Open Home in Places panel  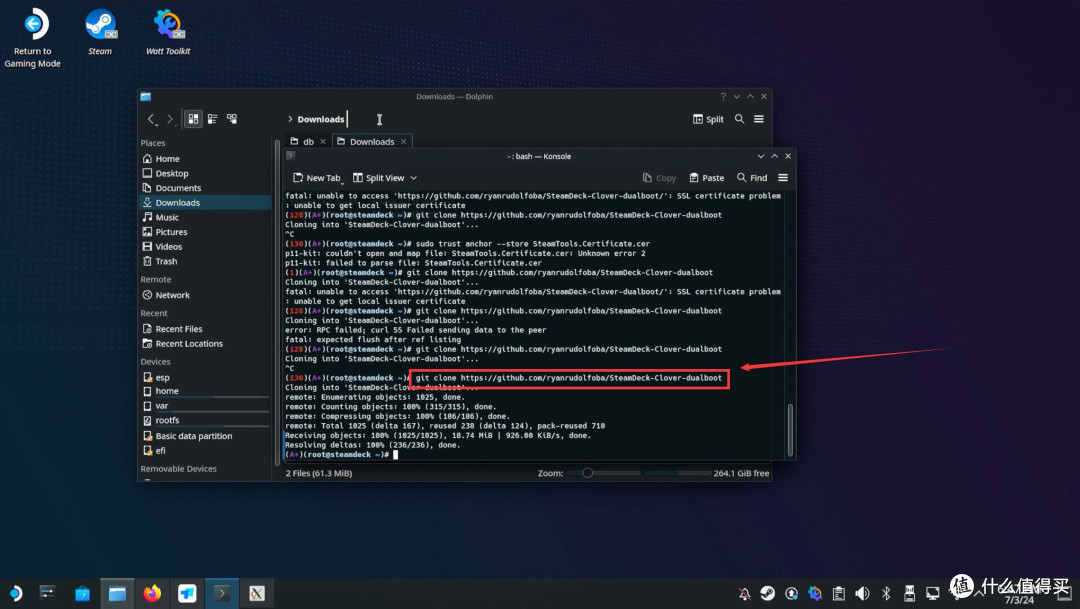pos(167,158)
